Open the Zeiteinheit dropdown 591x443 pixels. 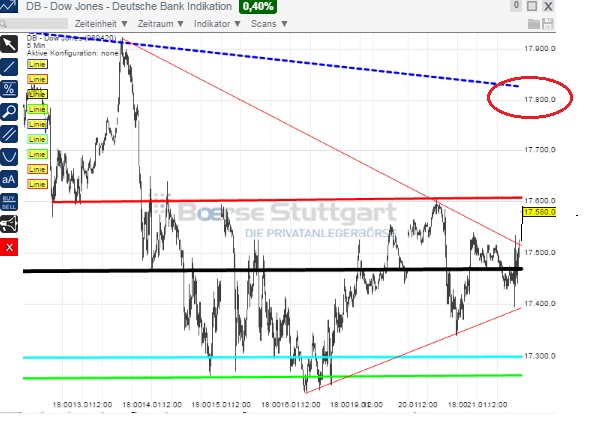tap(101, 24)
